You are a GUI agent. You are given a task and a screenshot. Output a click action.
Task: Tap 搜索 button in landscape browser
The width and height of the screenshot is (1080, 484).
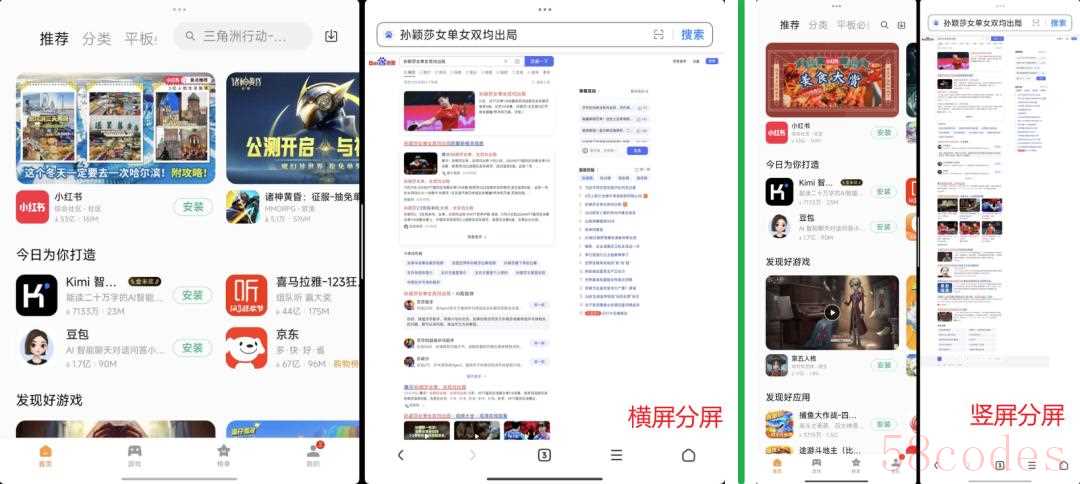[692, 34]
